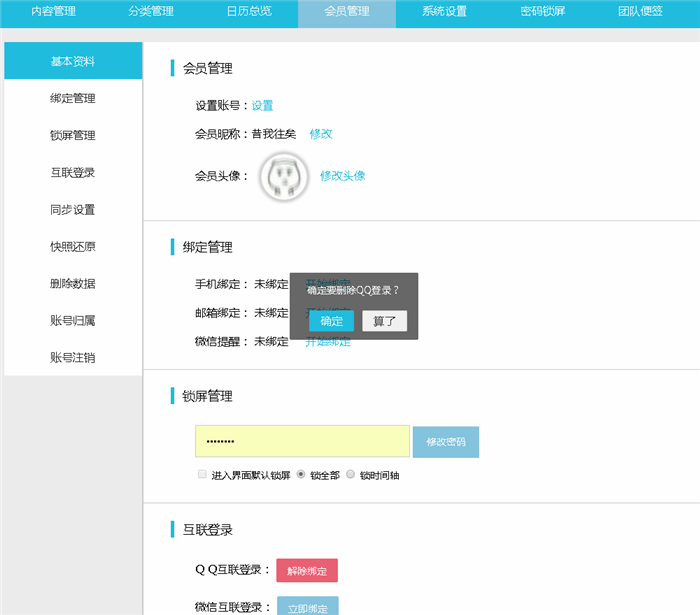Viewport: 700px width, 615px height.
Task: Confirm deletion with 确定 button
Action: (331, 321)
